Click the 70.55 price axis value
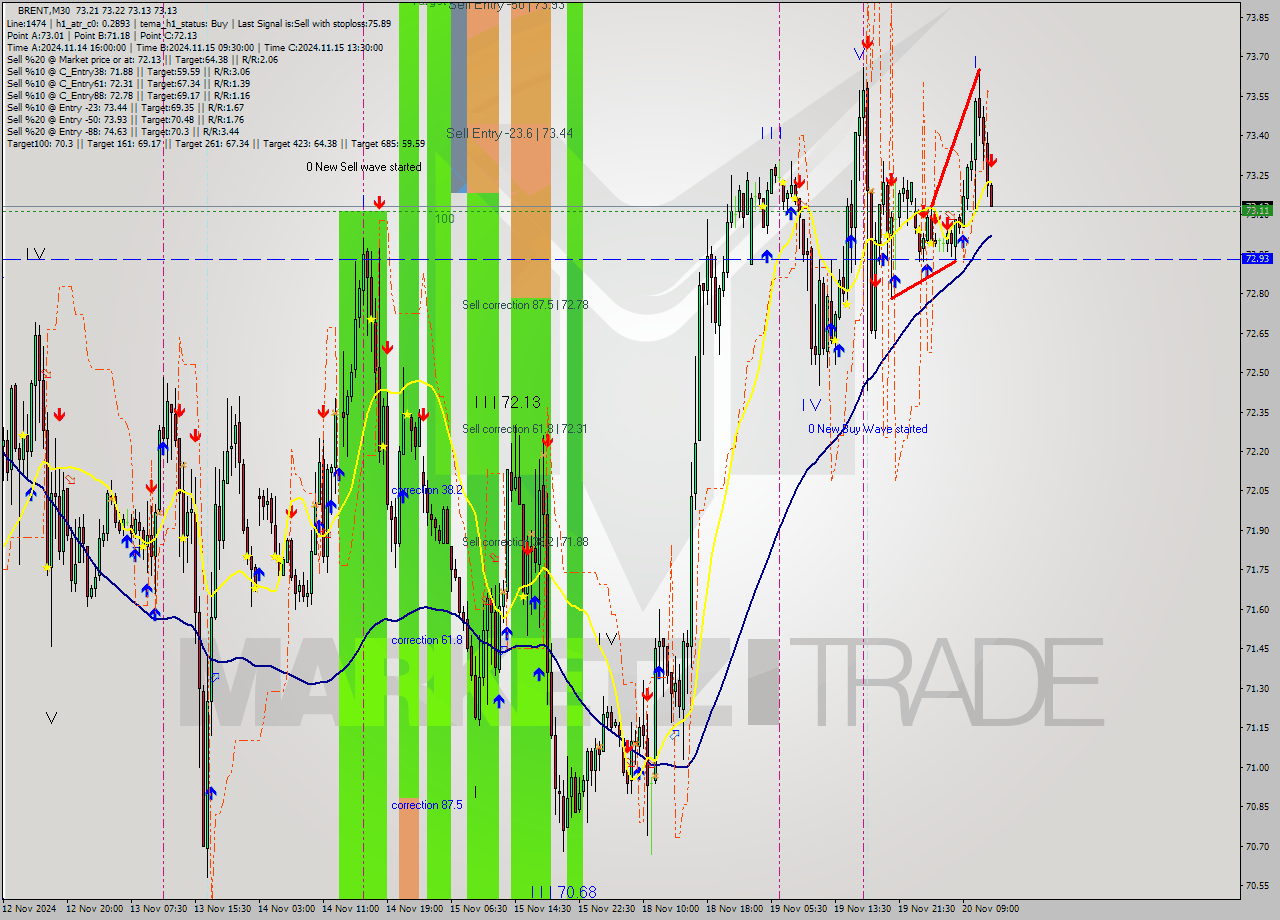 tap(1257, 886)
